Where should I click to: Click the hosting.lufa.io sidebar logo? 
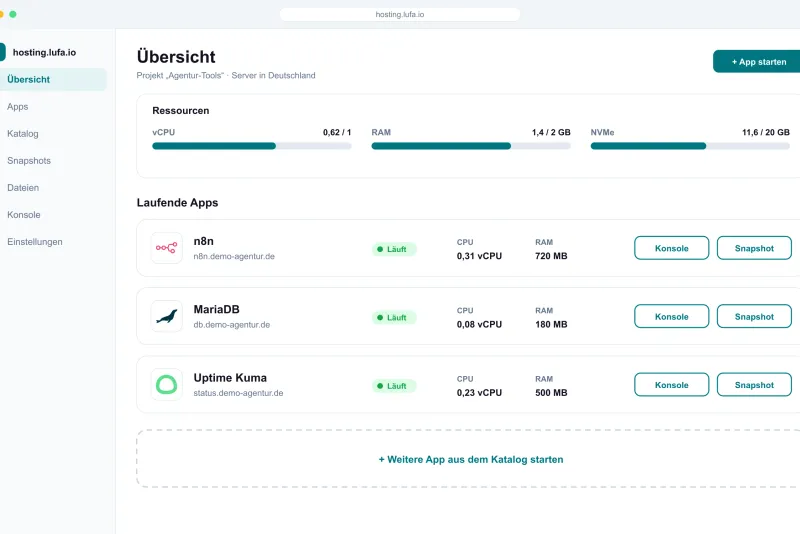(x=3, y=52)
